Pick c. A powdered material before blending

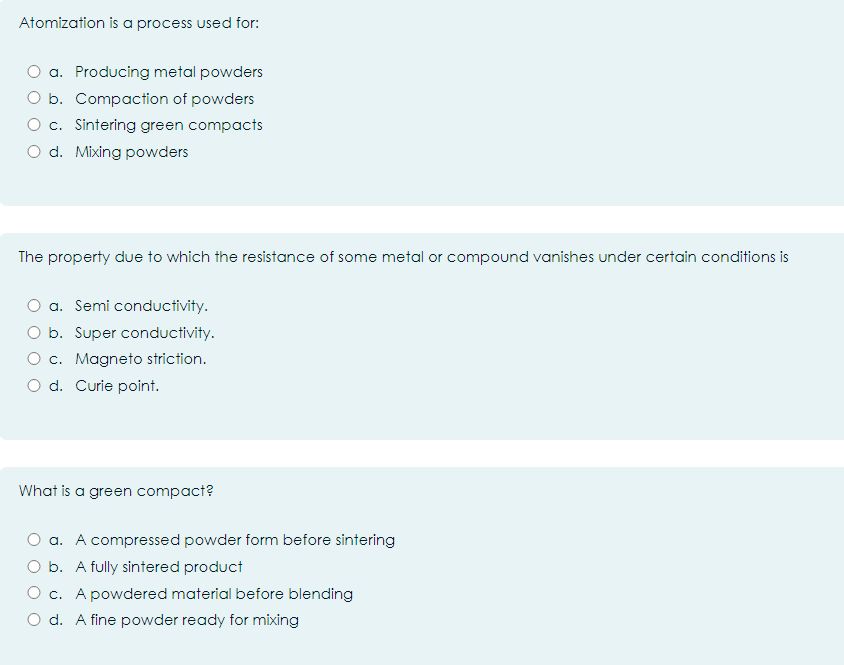tap(34, 593)
